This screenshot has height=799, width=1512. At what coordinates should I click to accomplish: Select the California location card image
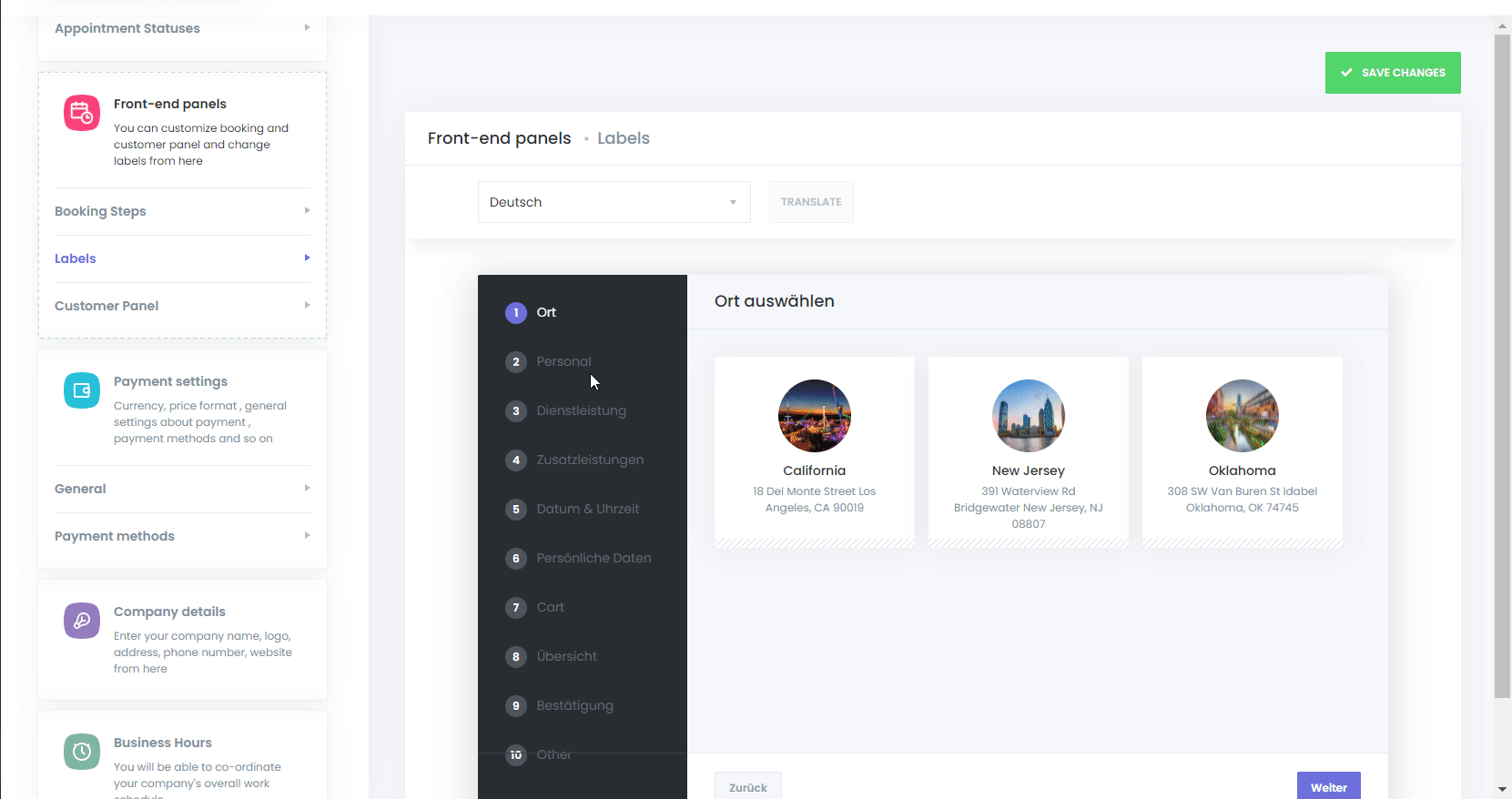tap(815, 416)
